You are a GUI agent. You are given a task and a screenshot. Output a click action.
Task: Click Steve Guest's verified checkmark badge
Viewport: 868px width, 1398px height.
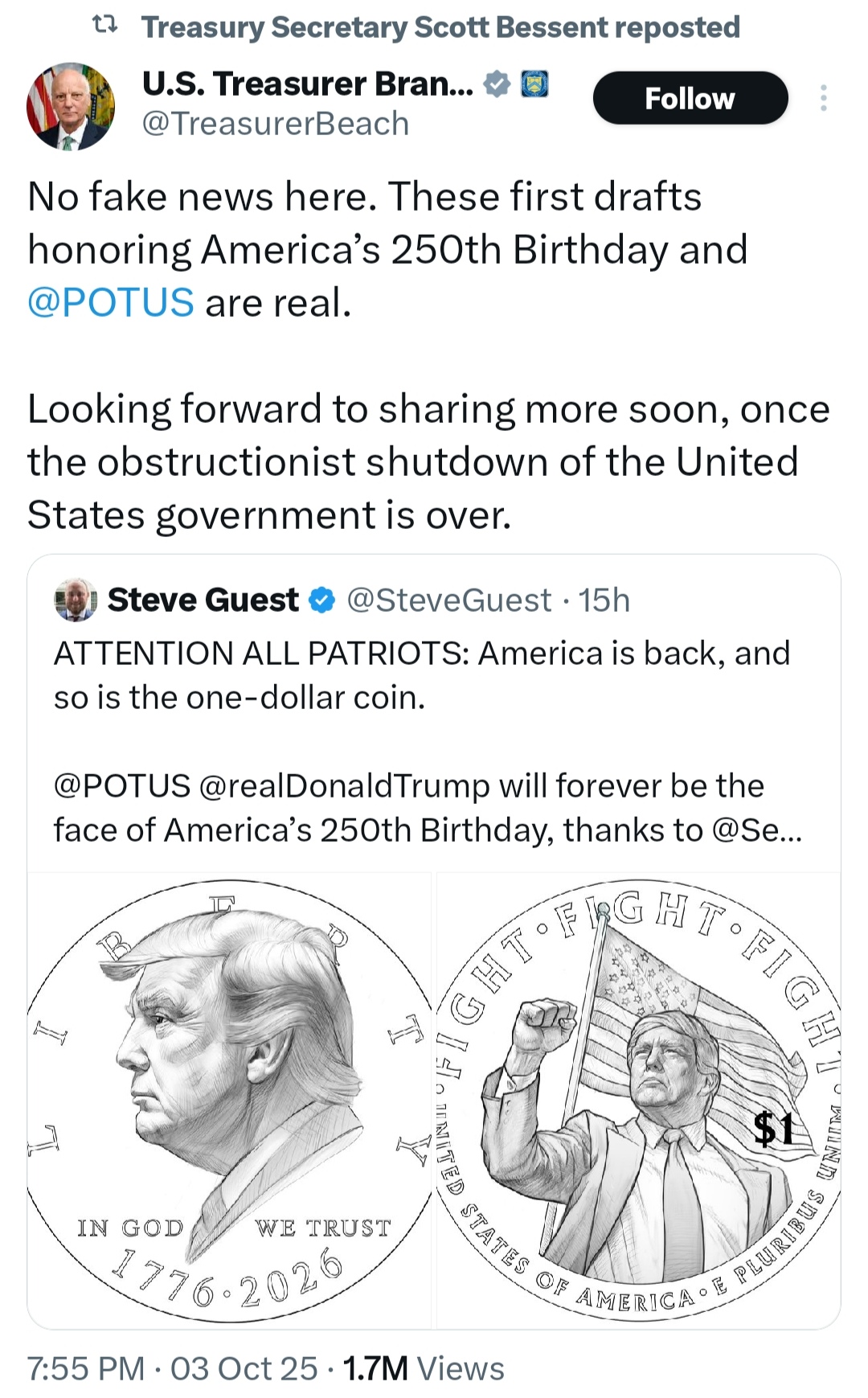pyautogui.click(x=322, y=601)
